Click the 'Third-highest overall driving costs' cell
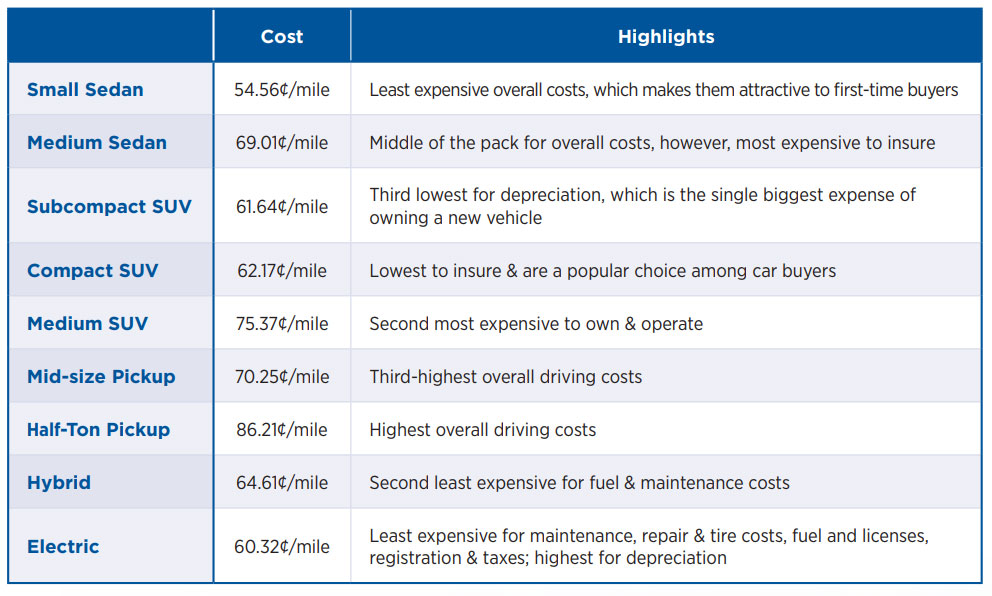The width and height of the screenshot is (992, 596). point(505,377)
